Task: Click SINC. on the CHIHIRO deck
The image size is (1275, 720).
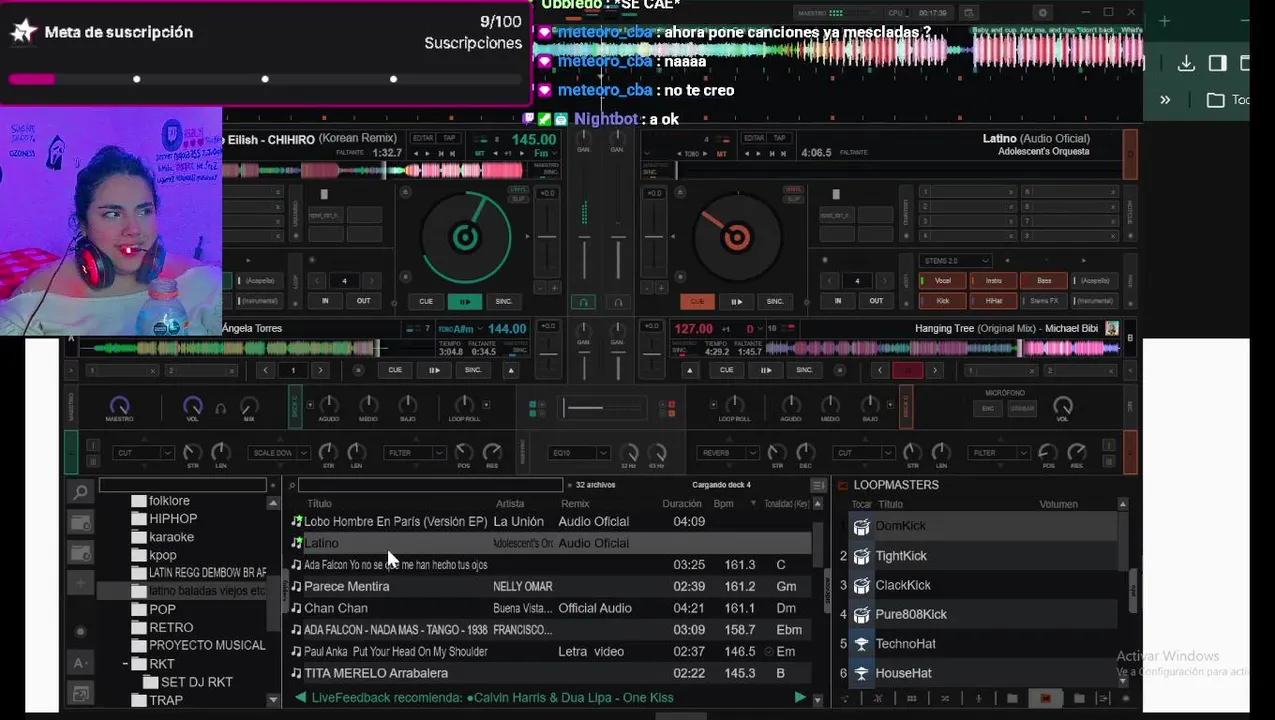Action: pyautogui.click(x=504, y=301)
